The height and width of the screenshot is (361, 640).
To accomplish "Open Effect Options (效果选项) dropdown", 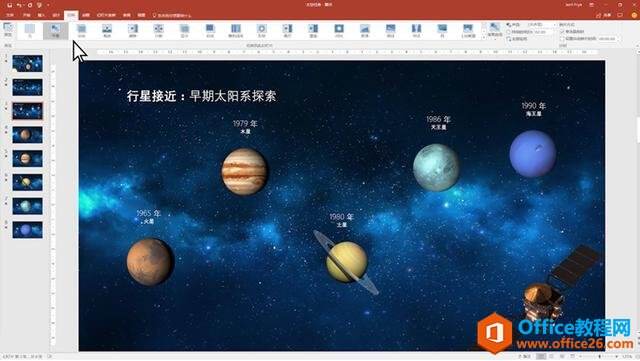I will (x=494, y=31).
